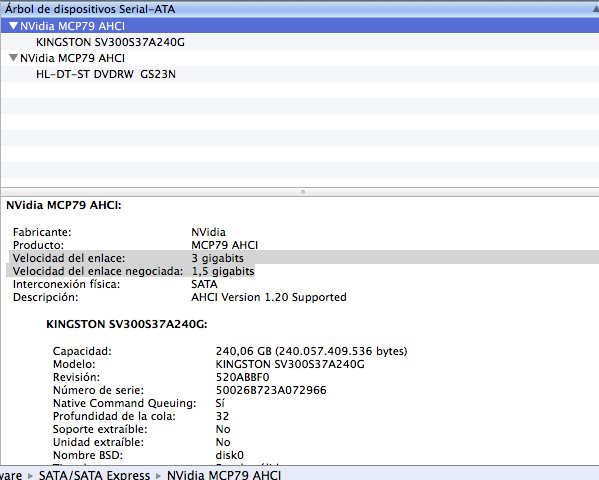The width and height of the screenshot is (599, 480).
Task: Select the NVidia MCP79 AHCI row above HL-DT-ST DVDRW
Action: click(300, 58)
